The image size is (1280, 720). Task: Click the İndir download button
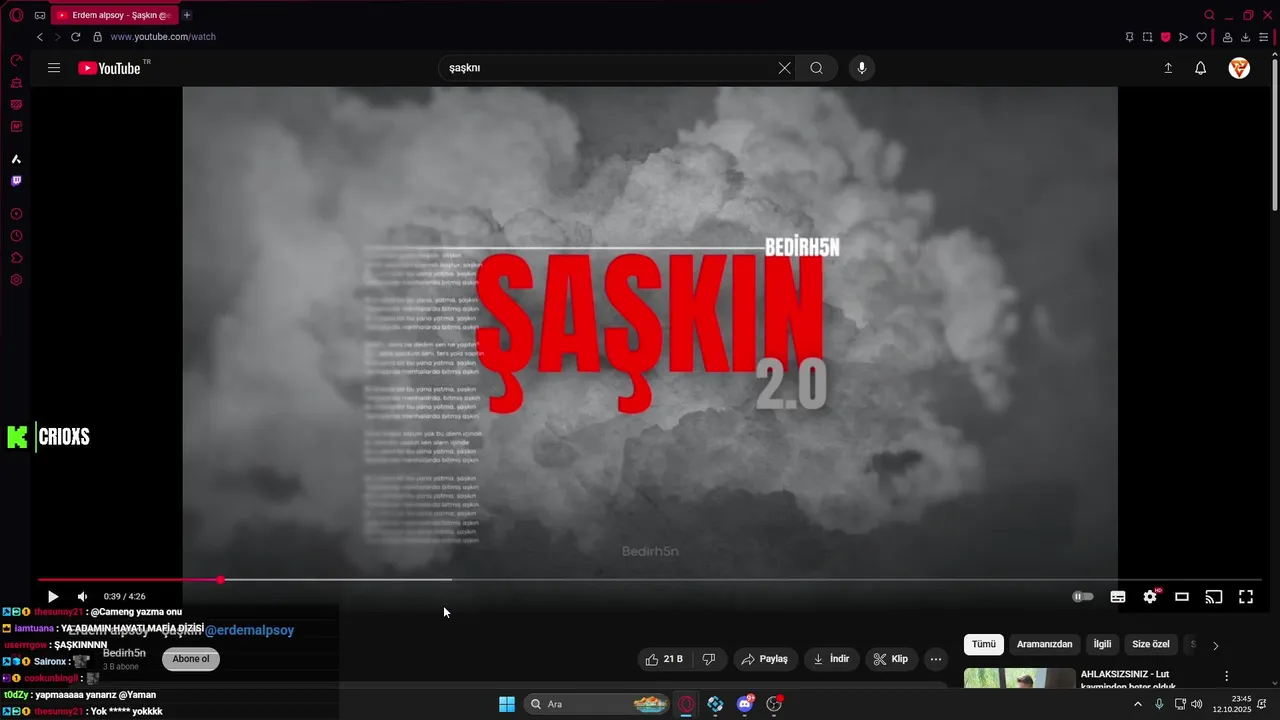831,659
